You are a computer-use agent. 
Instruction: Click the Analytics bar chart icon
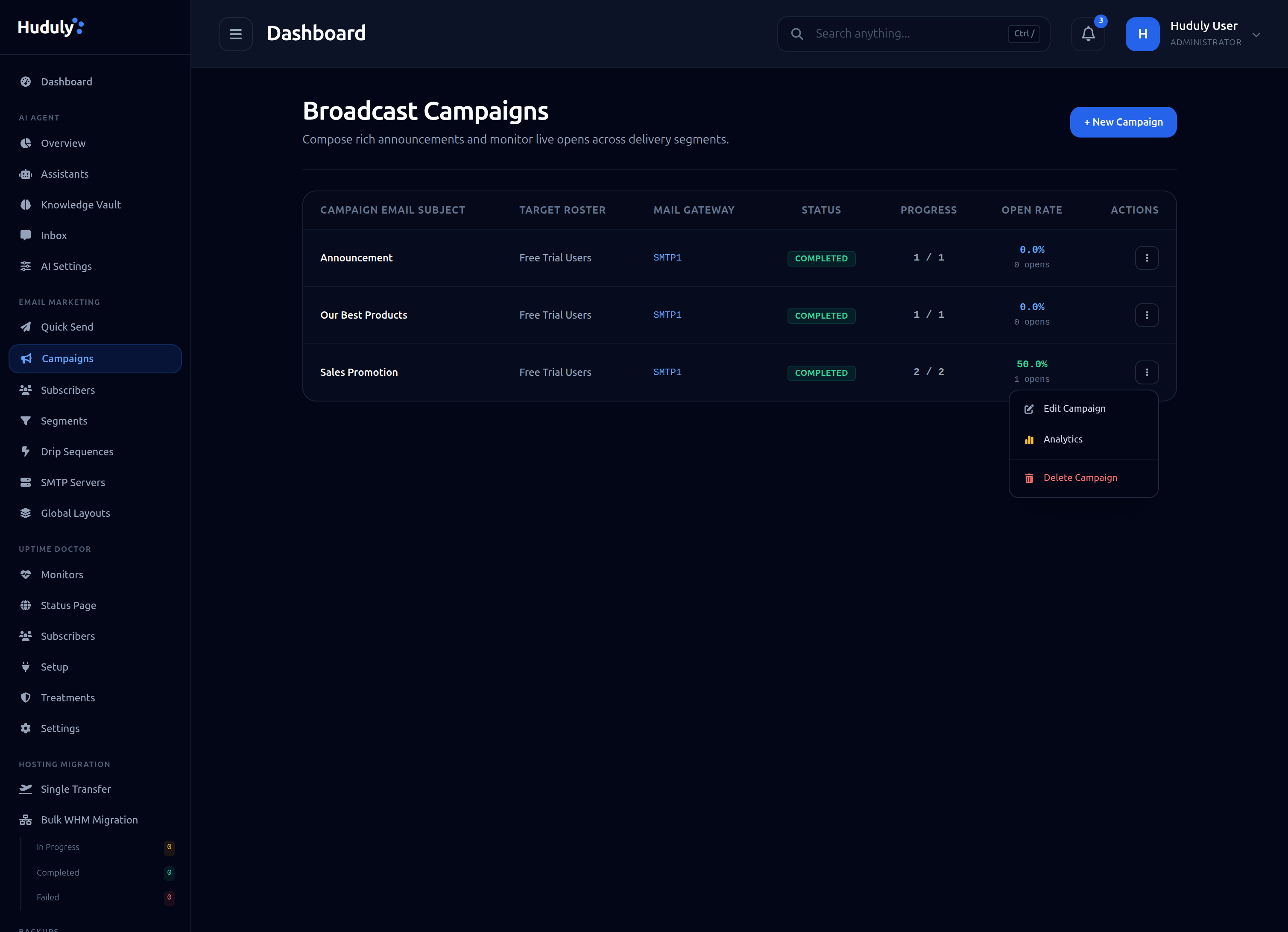tap(1028, 440)
